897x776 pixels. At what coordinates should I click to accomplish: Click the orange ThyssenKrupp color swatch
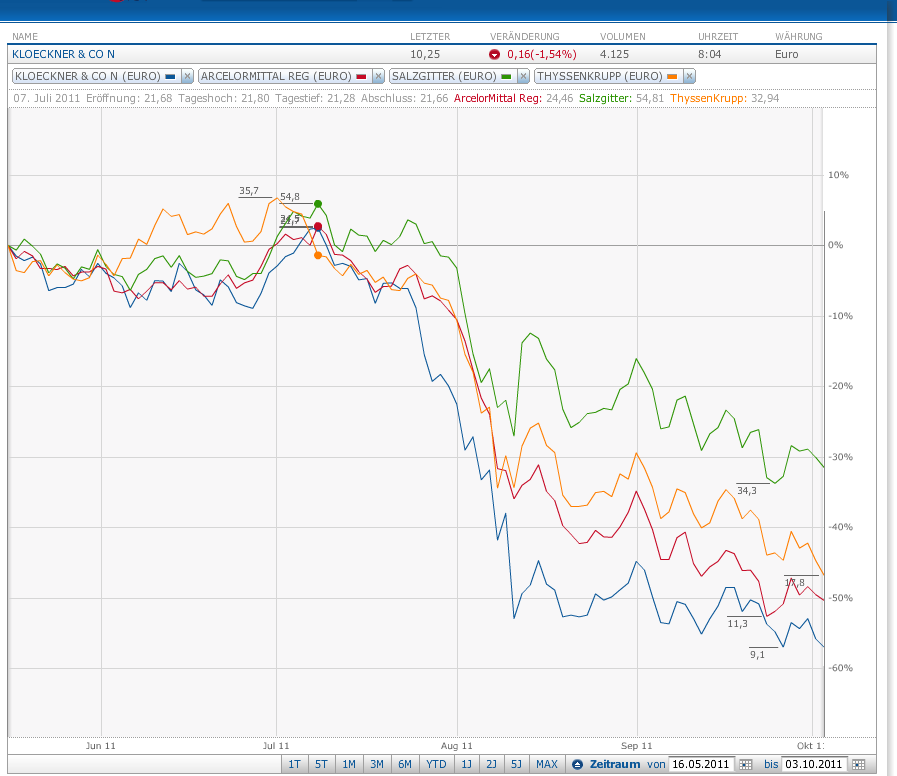(x=672, y=76)
